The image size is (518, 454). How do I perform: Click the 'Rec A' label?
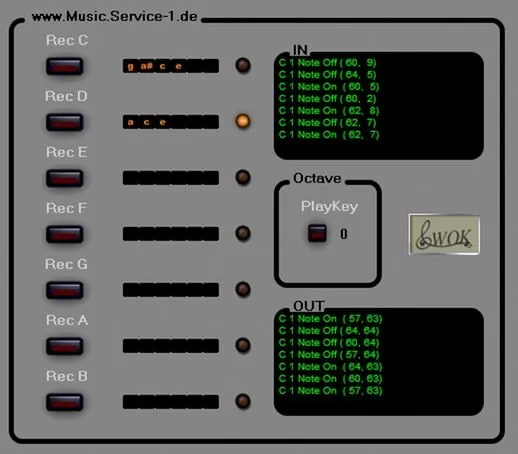pos(67,320)
